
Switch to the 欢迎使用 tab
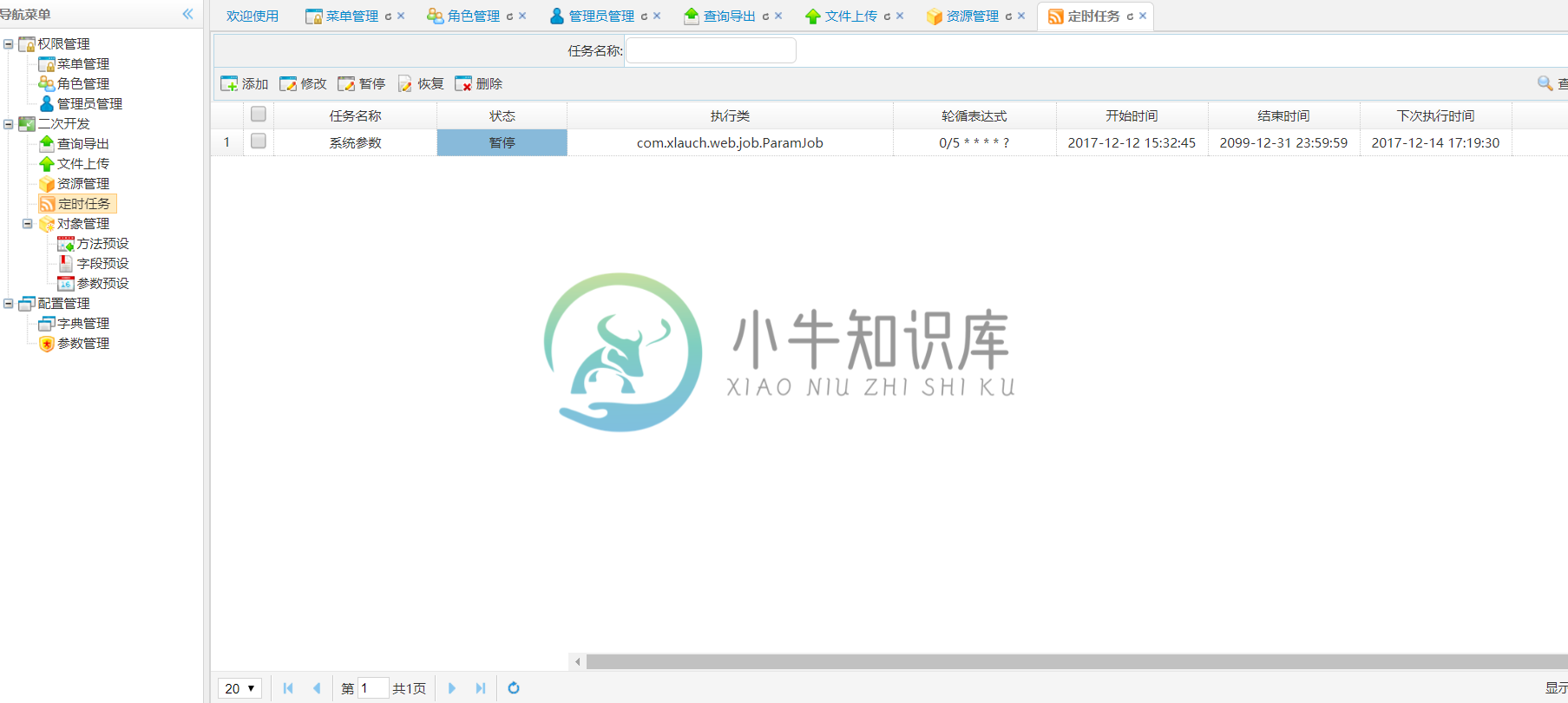click(x=253, y=16)
